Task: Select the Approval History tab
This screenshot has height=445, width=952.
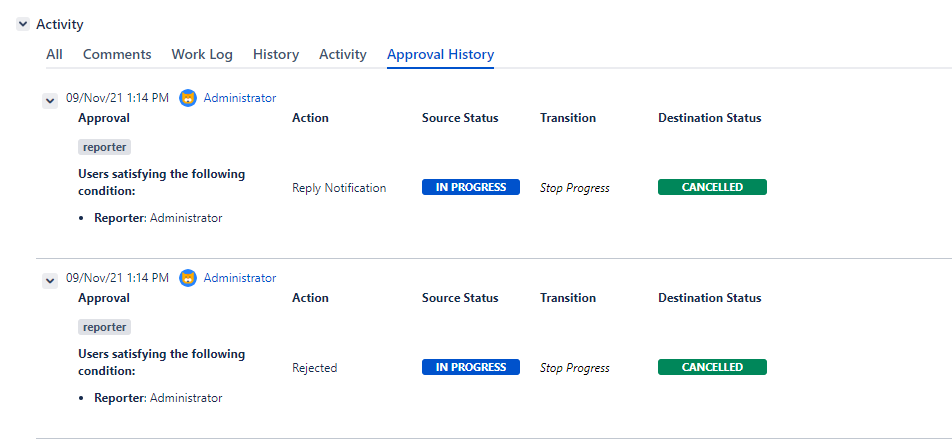Action: [440, 54]
